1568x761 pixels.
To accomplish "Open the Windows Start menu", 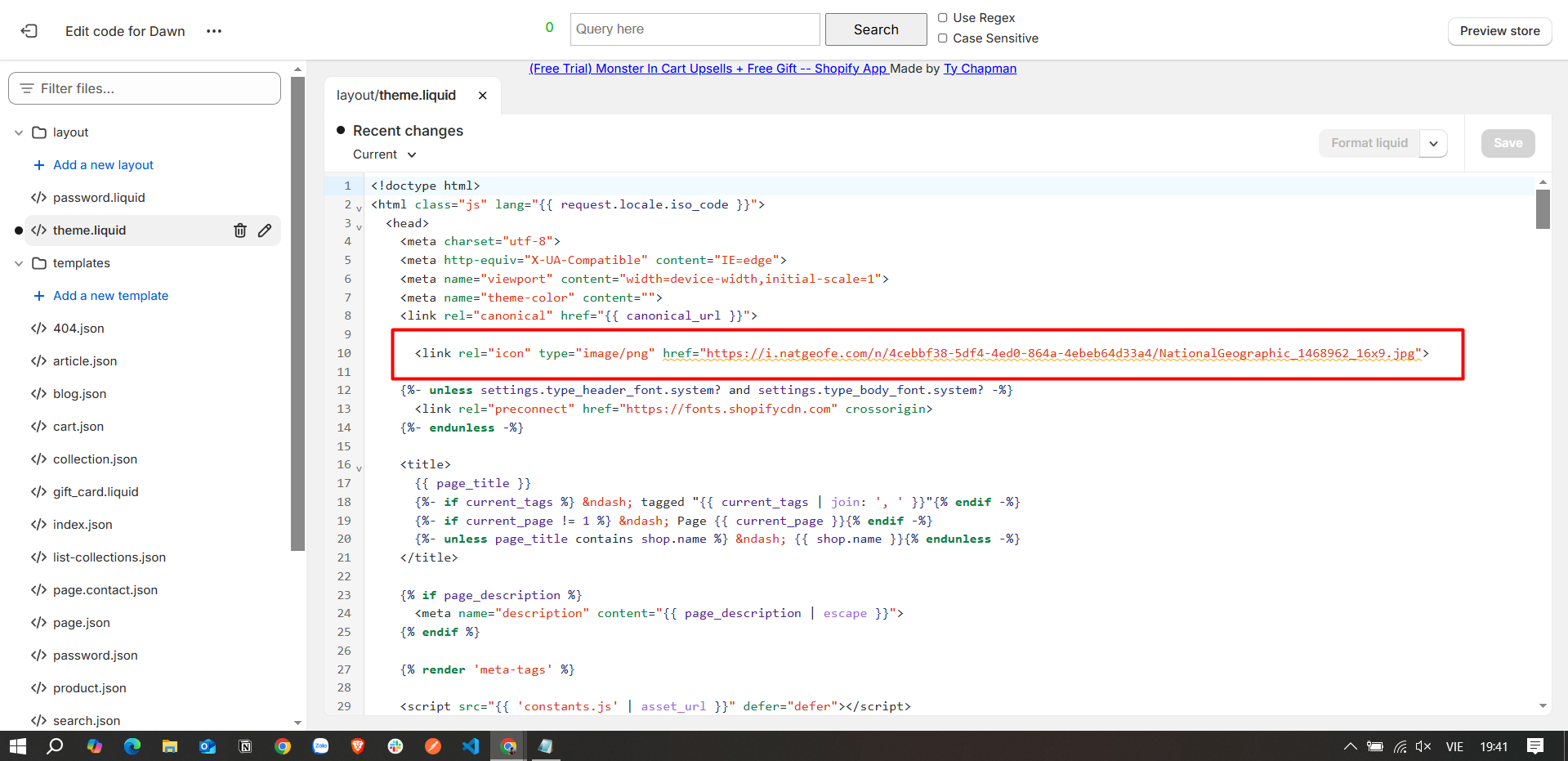I will pos(17,746).
